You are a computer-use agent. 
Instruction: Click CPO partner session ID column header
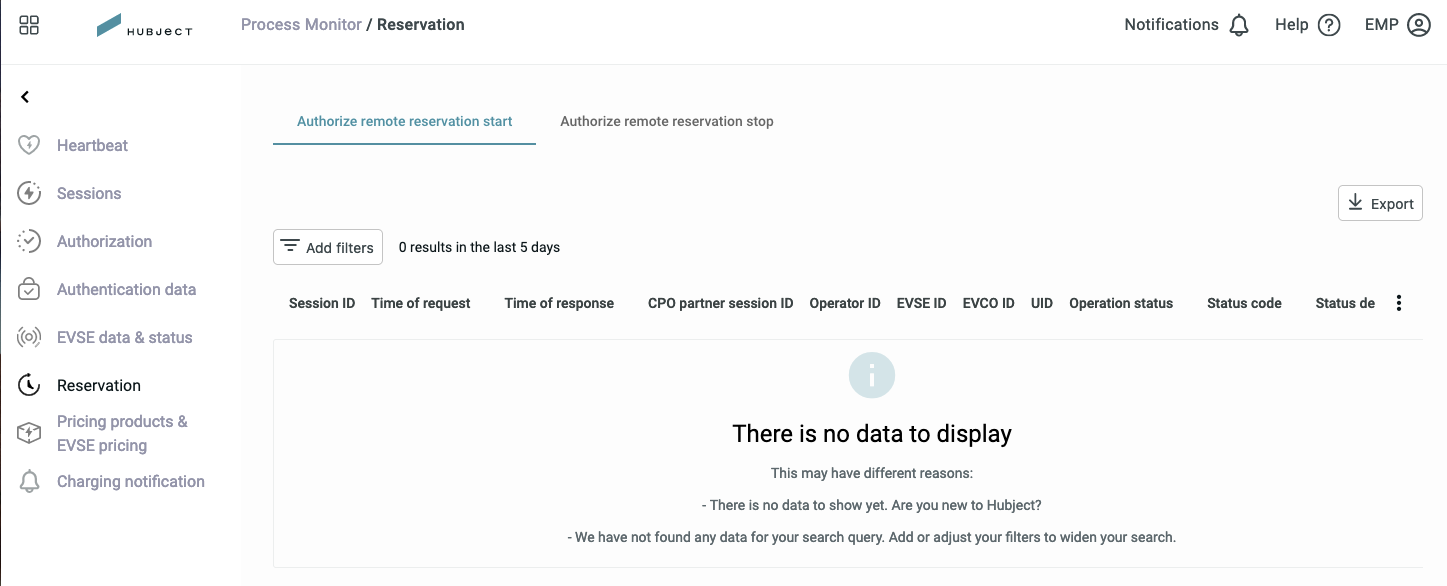(x=720, y=303)
